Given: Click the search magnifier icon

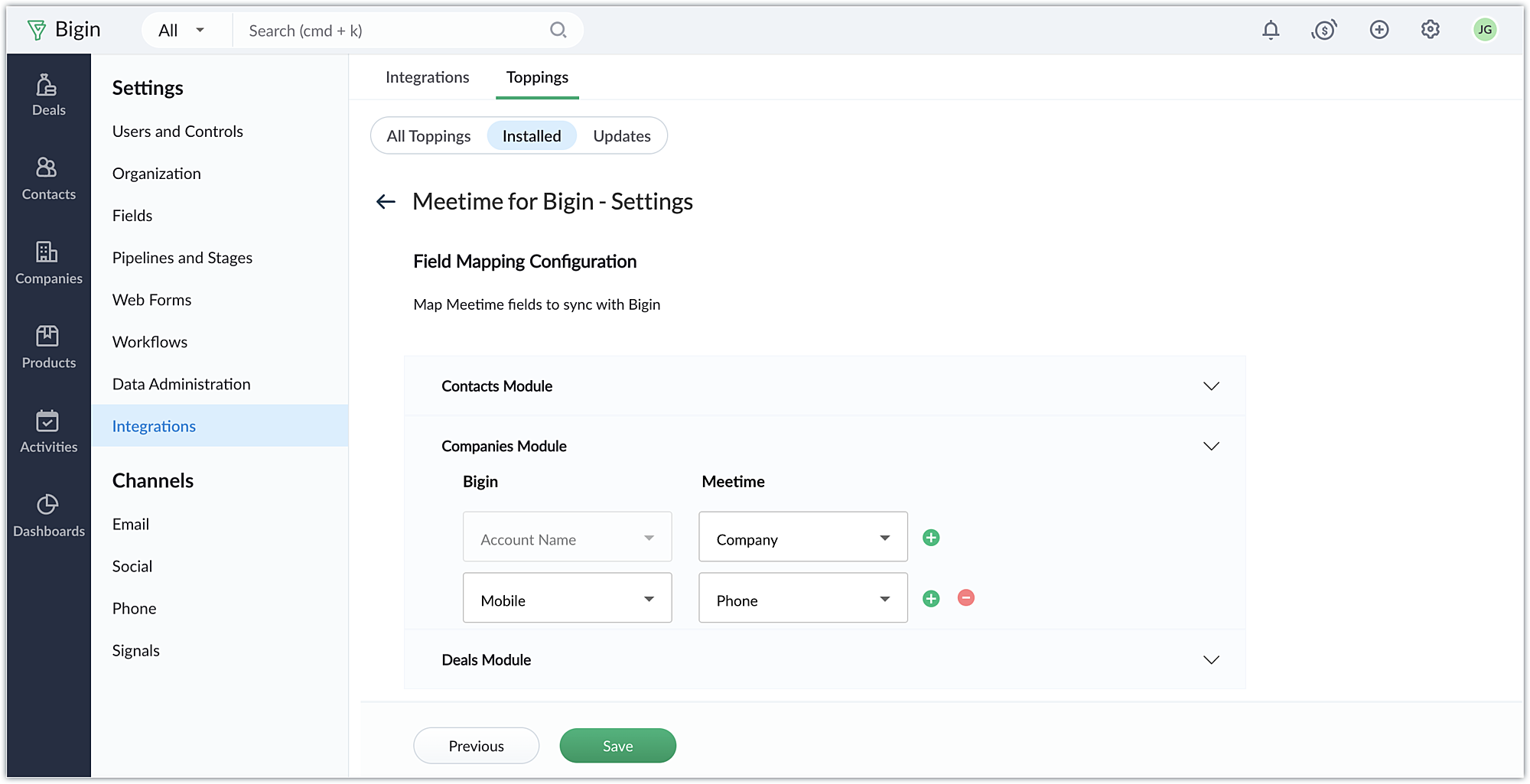Looking at the screenshot, I should pyautogui.click(x=558, y=30).
